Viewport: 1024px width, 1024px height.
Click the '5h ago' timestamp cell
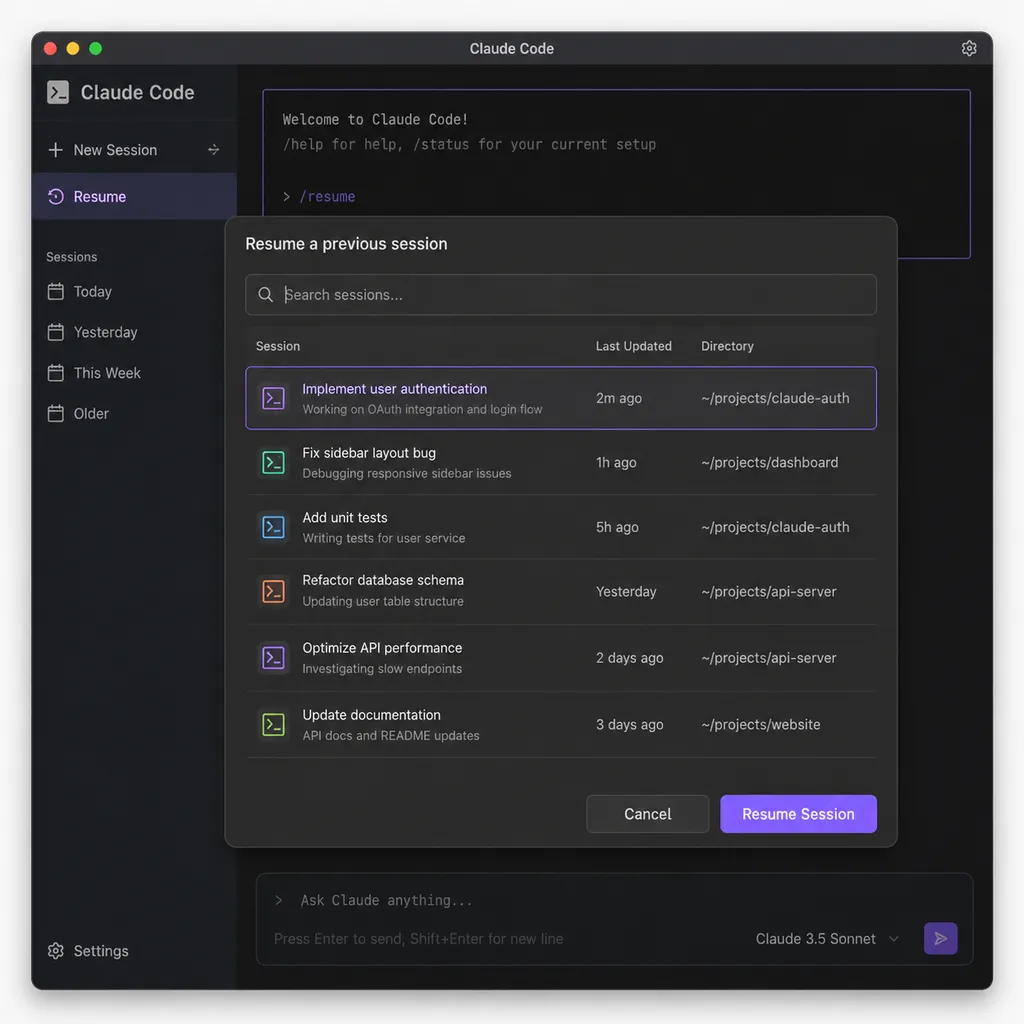(x=616, y=526)
